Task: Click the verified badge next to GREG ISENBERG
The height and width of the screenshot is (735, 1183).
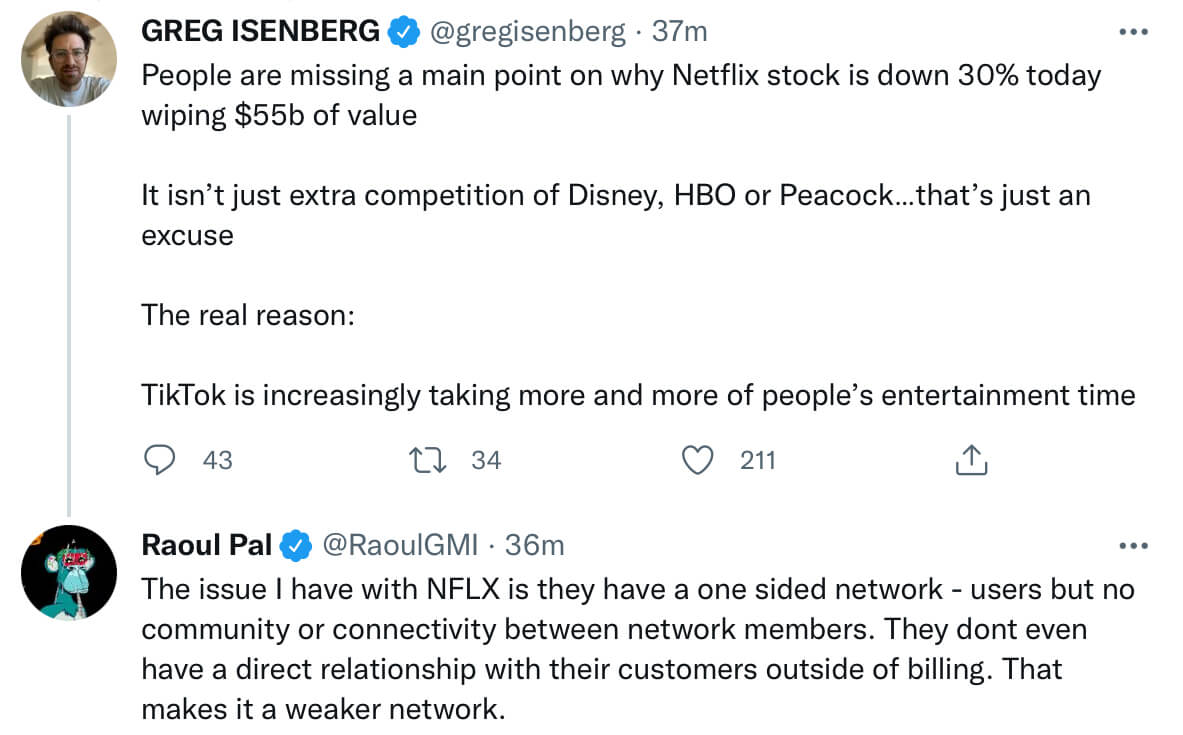Action: 404,30
